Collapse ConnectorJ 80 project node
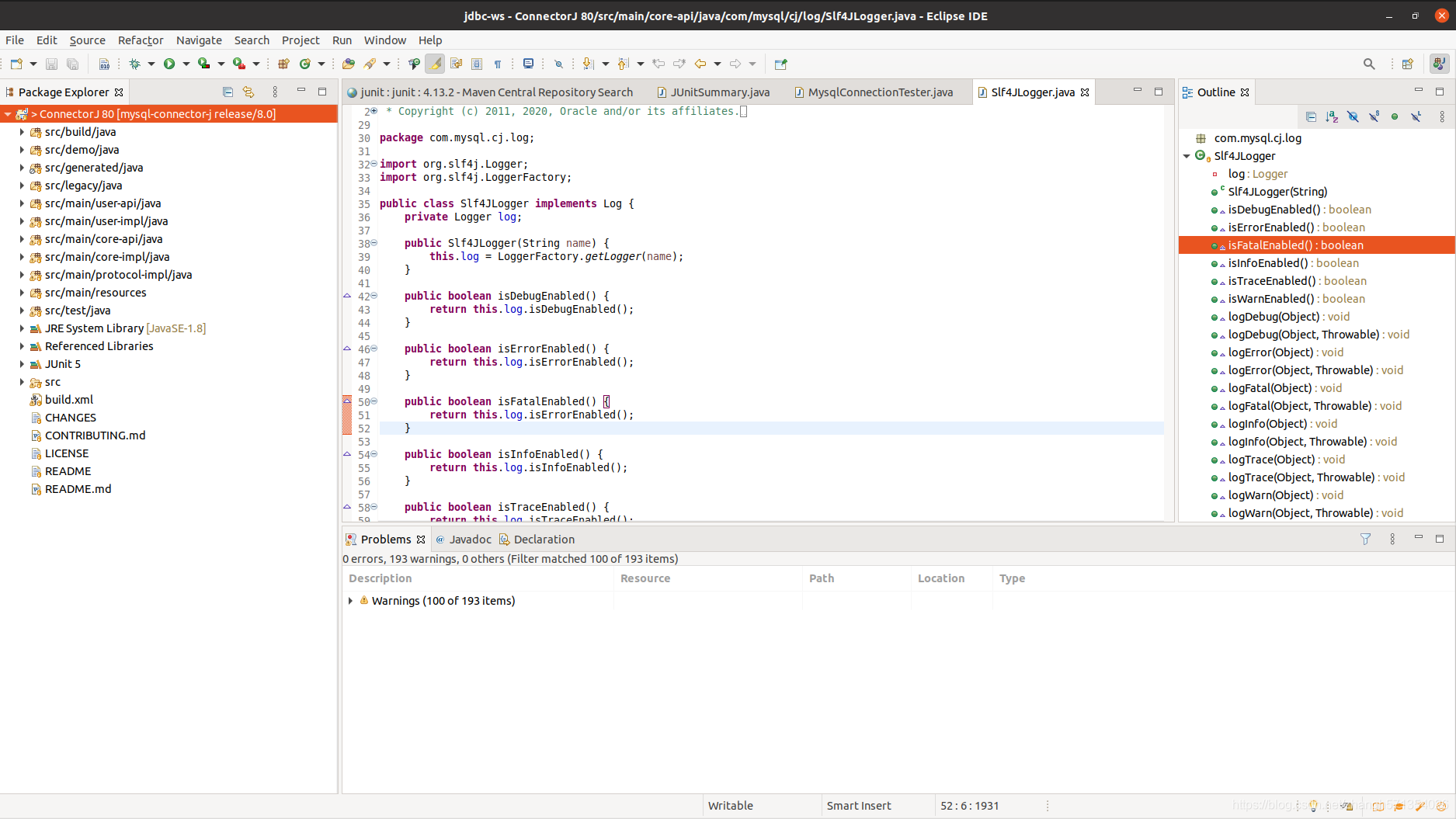Screen dimensions: 1456x819 [8, 114]
